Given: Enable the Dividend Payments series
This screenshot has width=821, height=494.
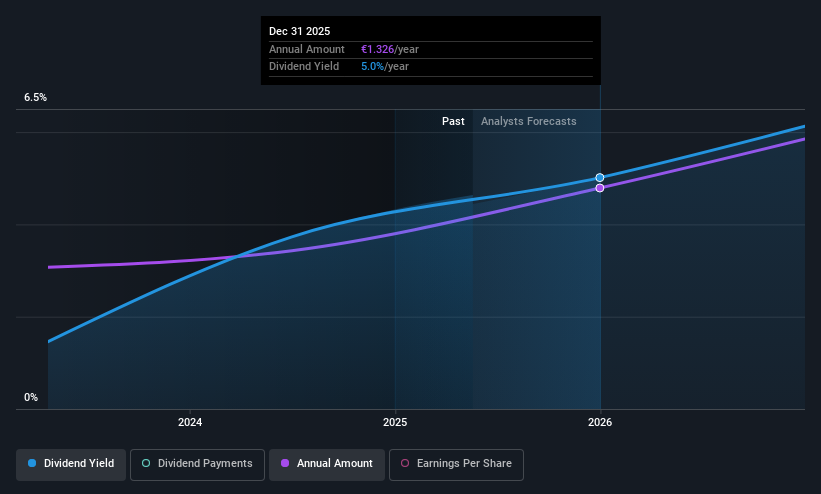Looking at the screenshot, I should tap(197, 464).
